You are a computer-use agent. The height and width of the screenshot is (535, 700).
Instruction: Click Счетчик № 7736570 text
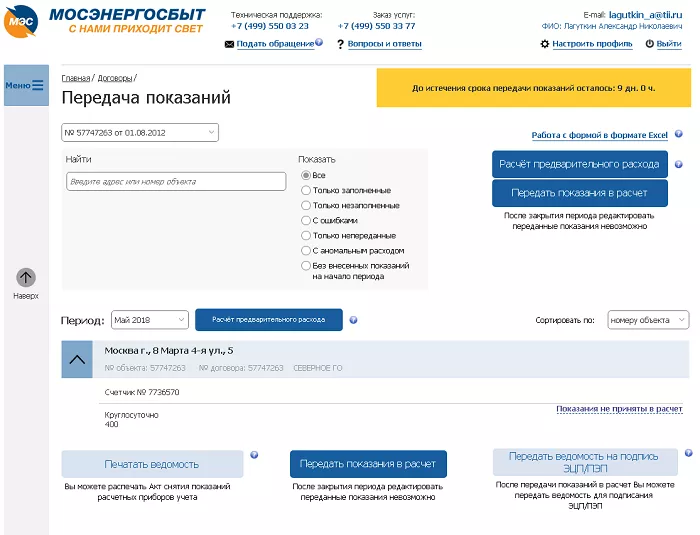tap(142, 392)
